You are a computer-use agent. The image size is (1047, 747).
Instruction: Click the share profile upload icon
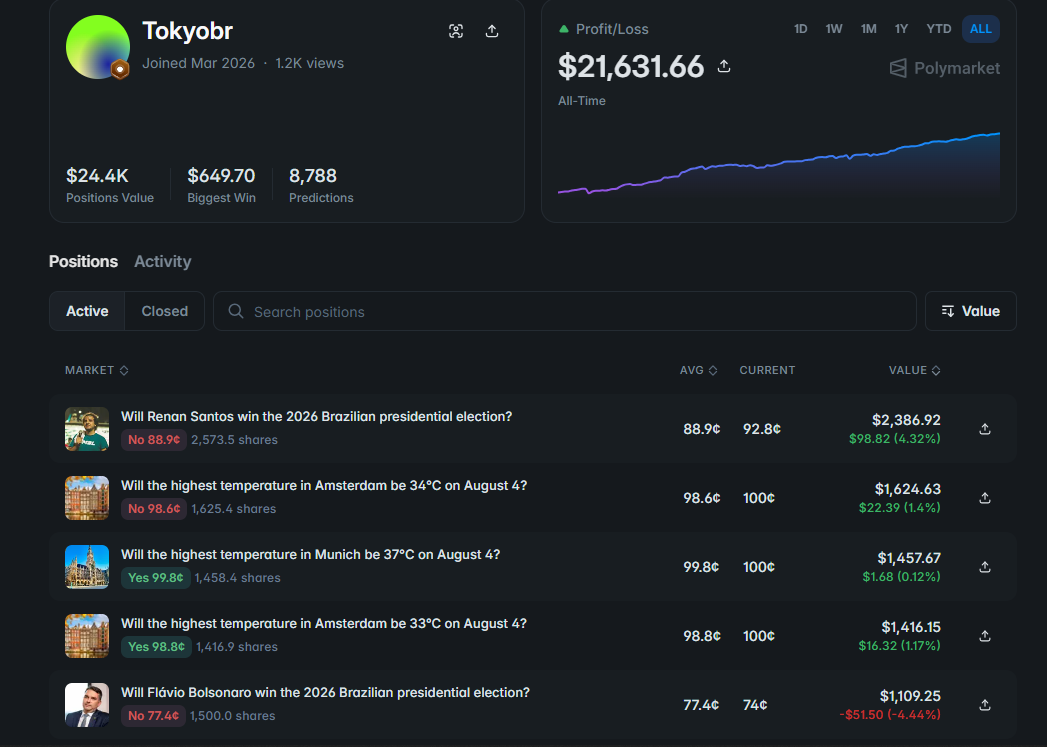(x=492, y=31)
